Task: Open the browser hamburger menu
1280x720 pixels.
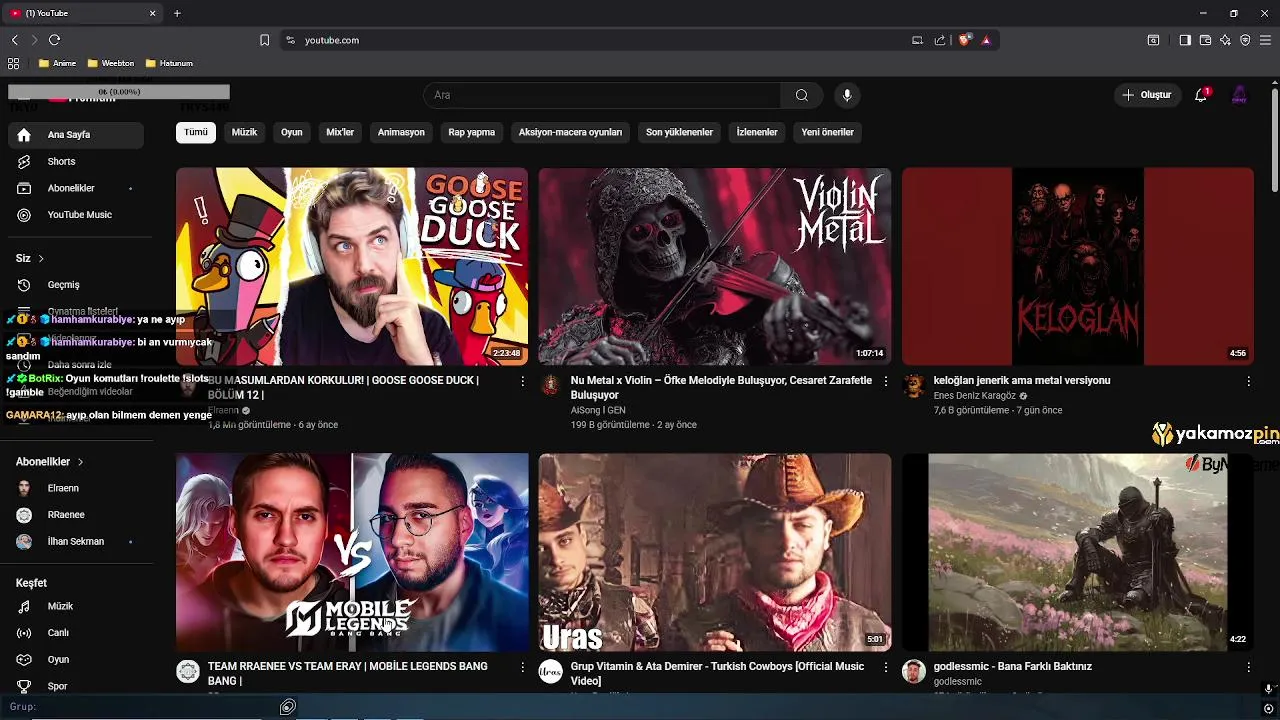Action: pyautogui.click(x=1265, y=40)
